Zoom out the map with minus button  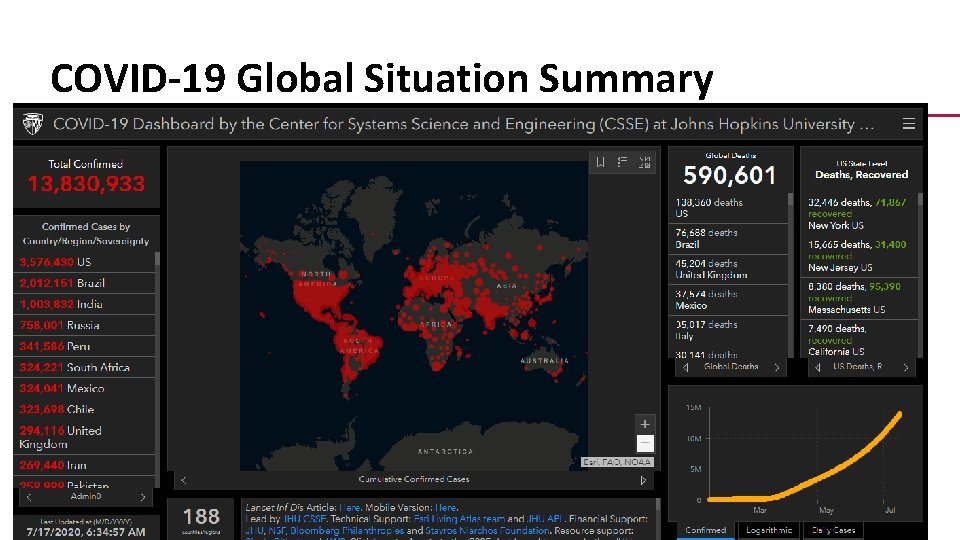tap(645, 443)
